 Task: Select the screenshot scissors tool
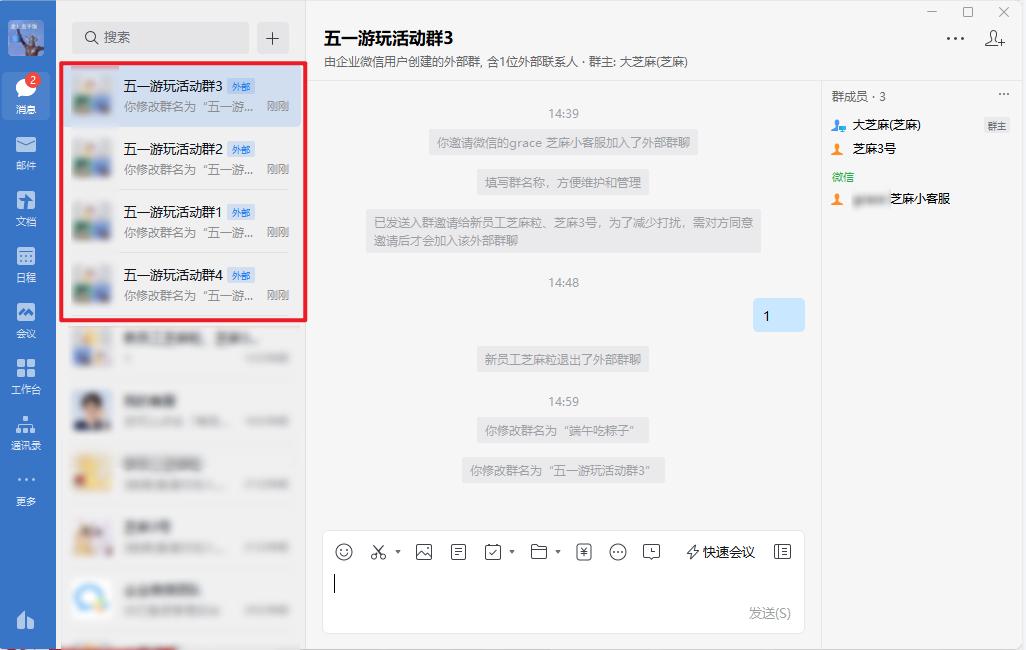pyautogui.click(x=378, y=551)
